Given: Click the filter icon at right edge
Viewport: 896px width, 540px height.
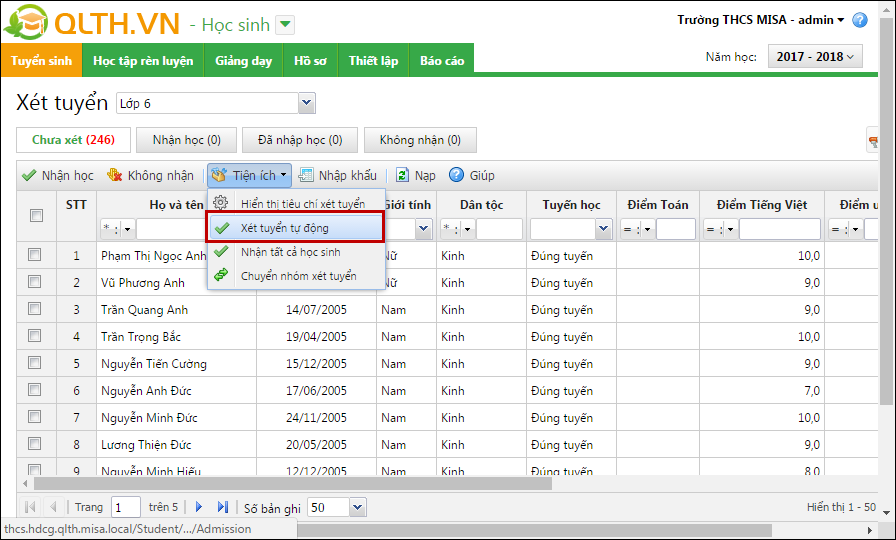Looking at the screenshot, I should 873,141.
